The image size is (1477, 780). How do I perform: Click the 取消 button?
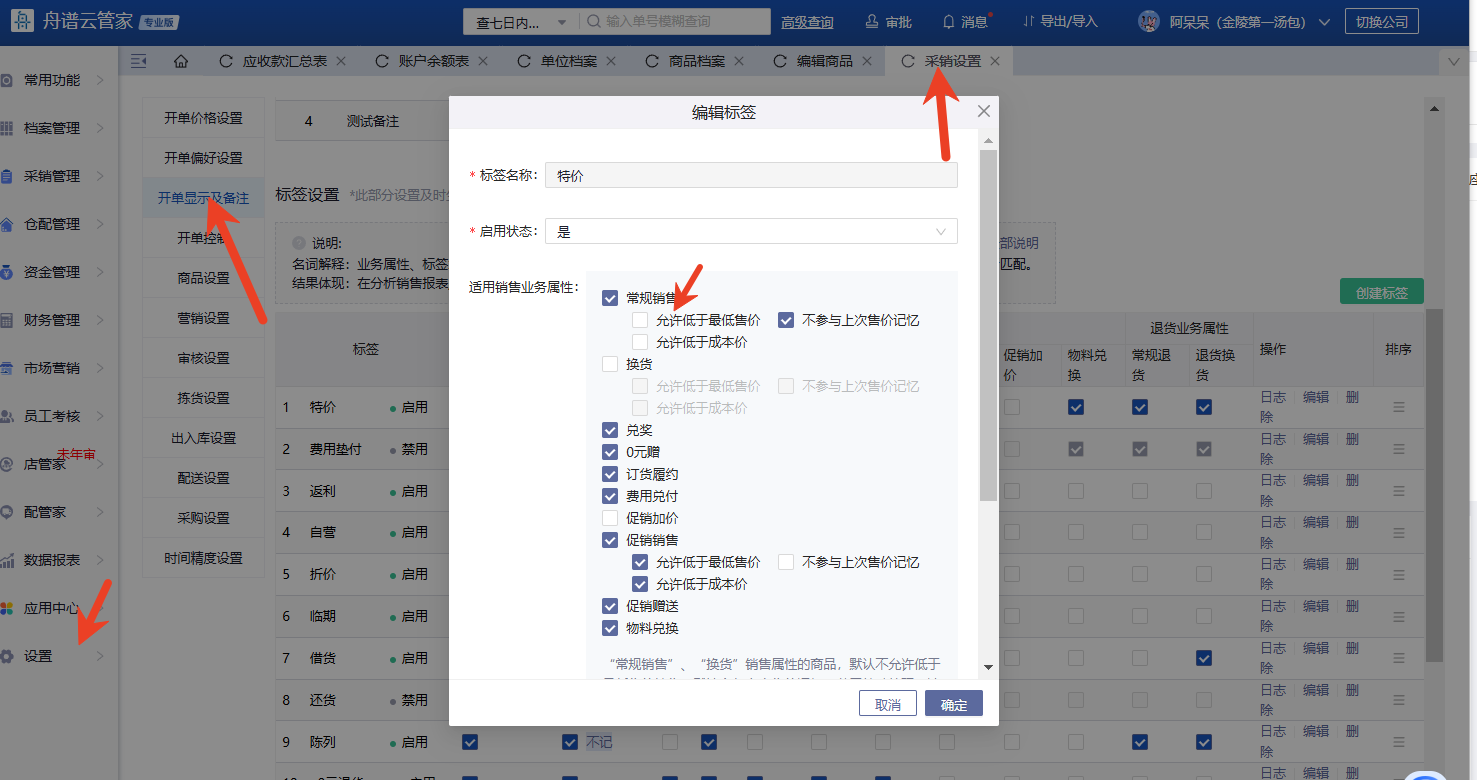pyautogui.click(x=887, y=704)
